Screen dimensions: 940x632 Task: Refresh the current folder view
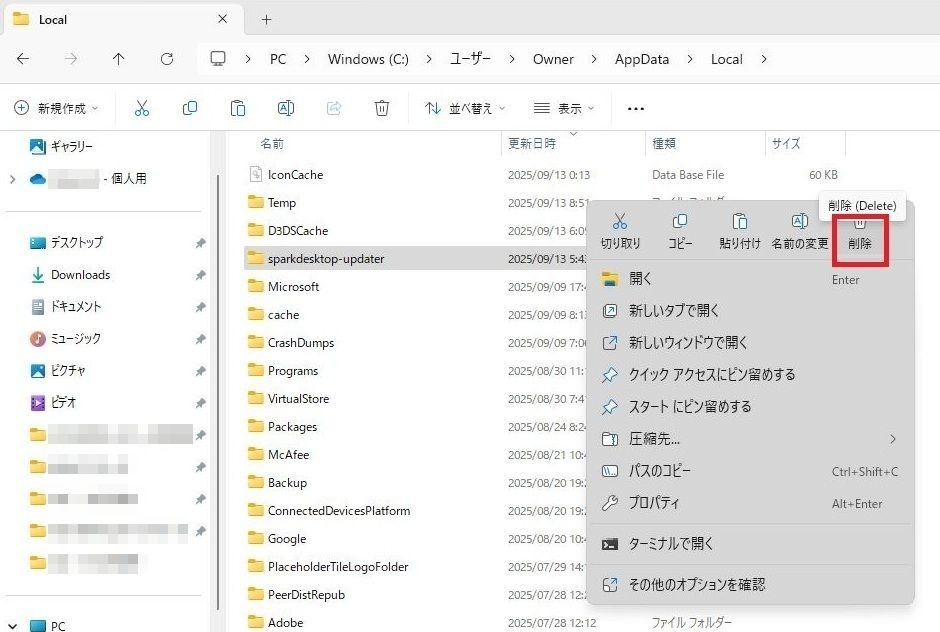tap(167, 59)
